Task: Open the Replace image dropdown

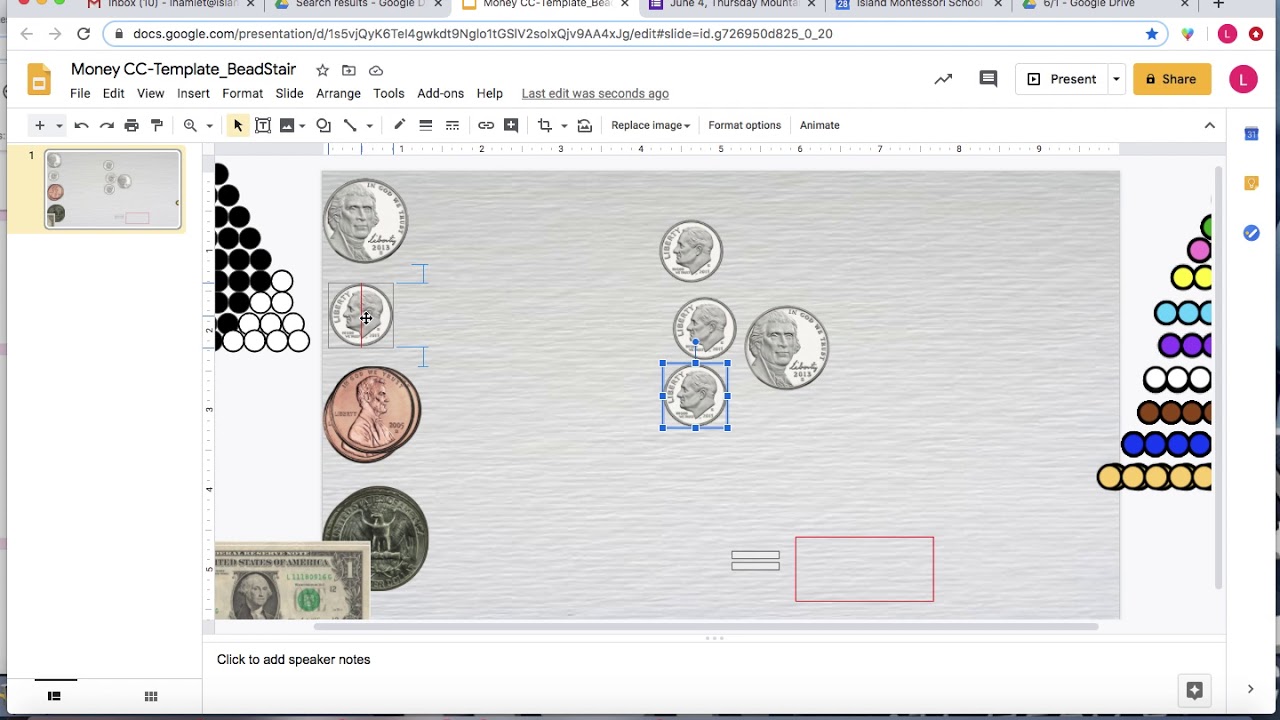Action: point(650,125)
